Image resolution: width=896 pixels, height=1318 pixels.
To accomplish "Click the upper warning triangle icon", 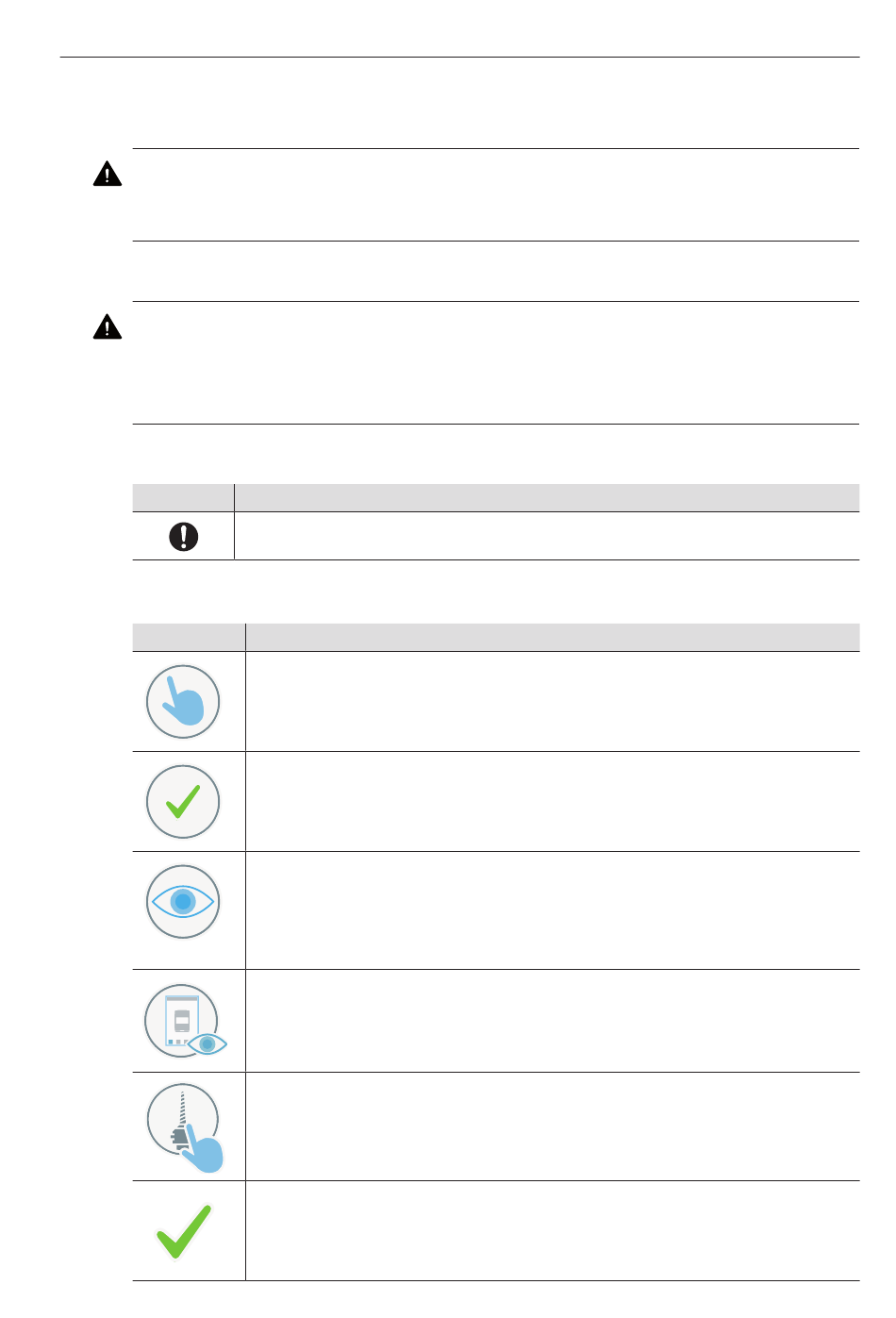I will [108, 174].
